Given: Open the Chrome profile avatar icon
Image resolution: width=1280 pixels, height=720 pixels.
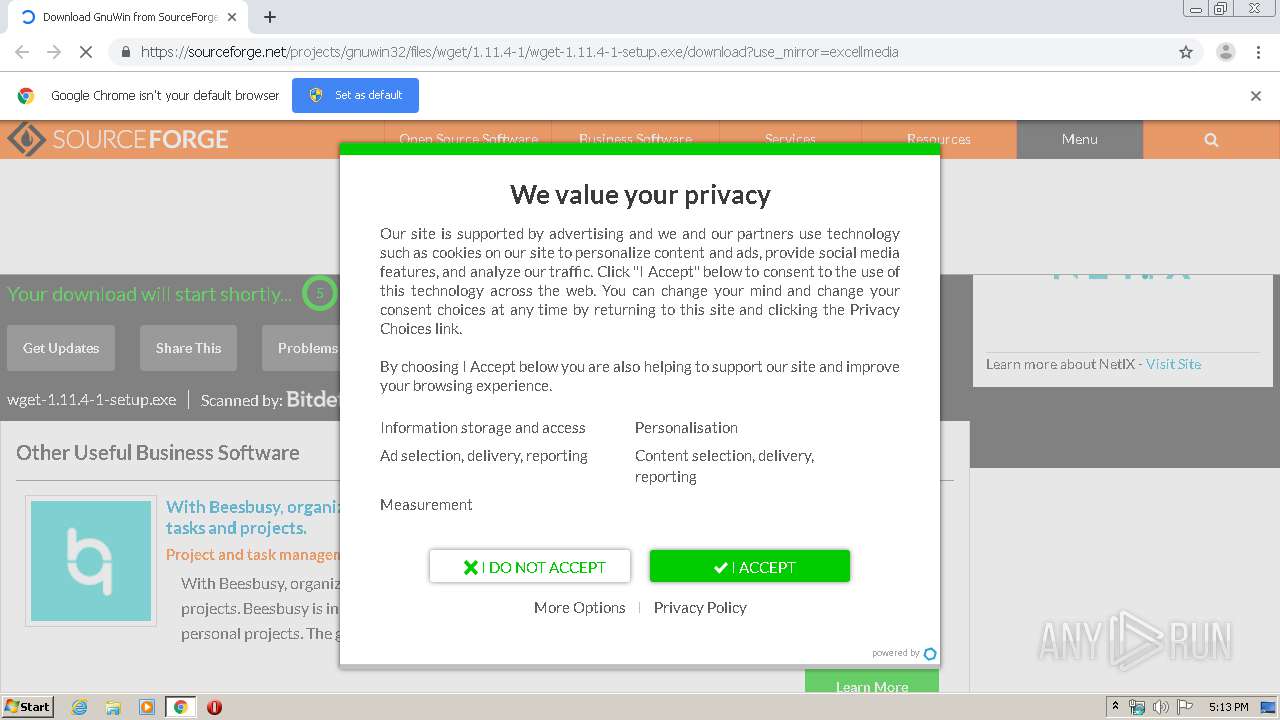Looking at the screenshot, I should click(1225, 52).
